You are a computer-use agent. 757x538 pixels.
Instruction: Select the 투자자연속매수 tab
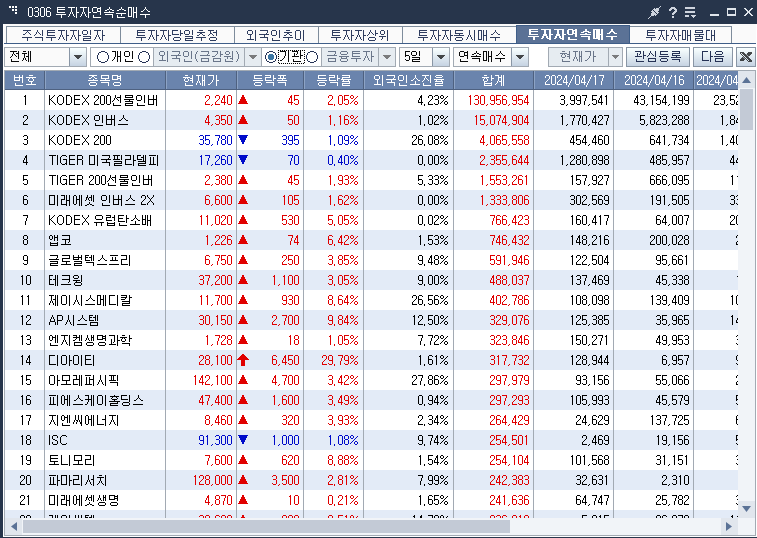coord(573,34)
